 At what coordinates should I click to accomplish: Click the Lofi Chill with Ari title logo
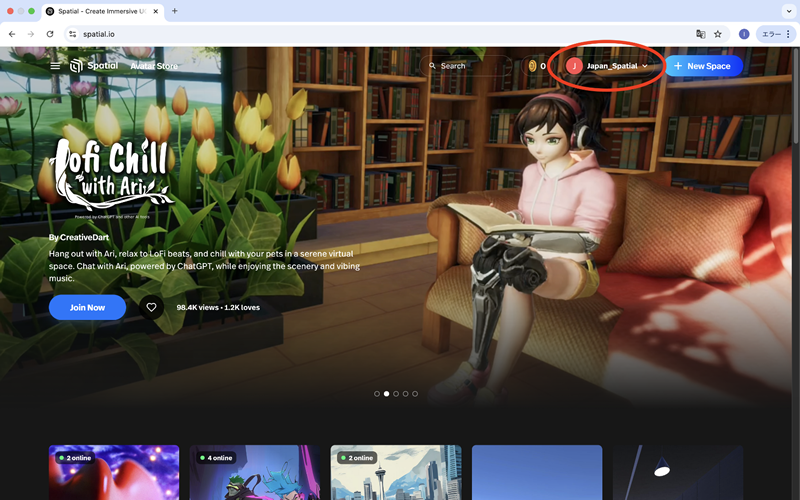coord(112,173)
